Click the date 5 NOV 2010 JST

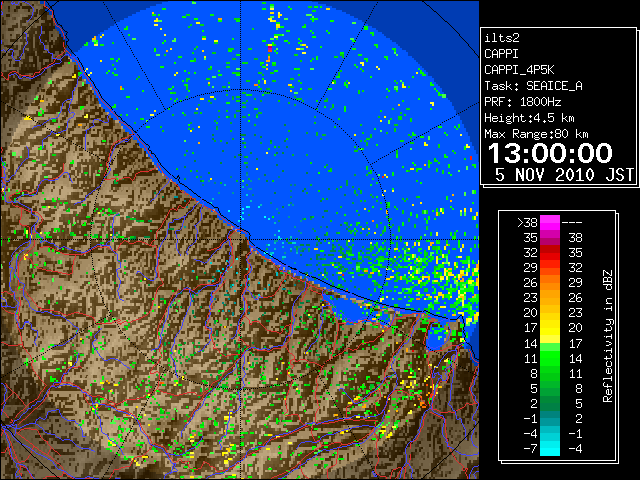click(564, 175)
